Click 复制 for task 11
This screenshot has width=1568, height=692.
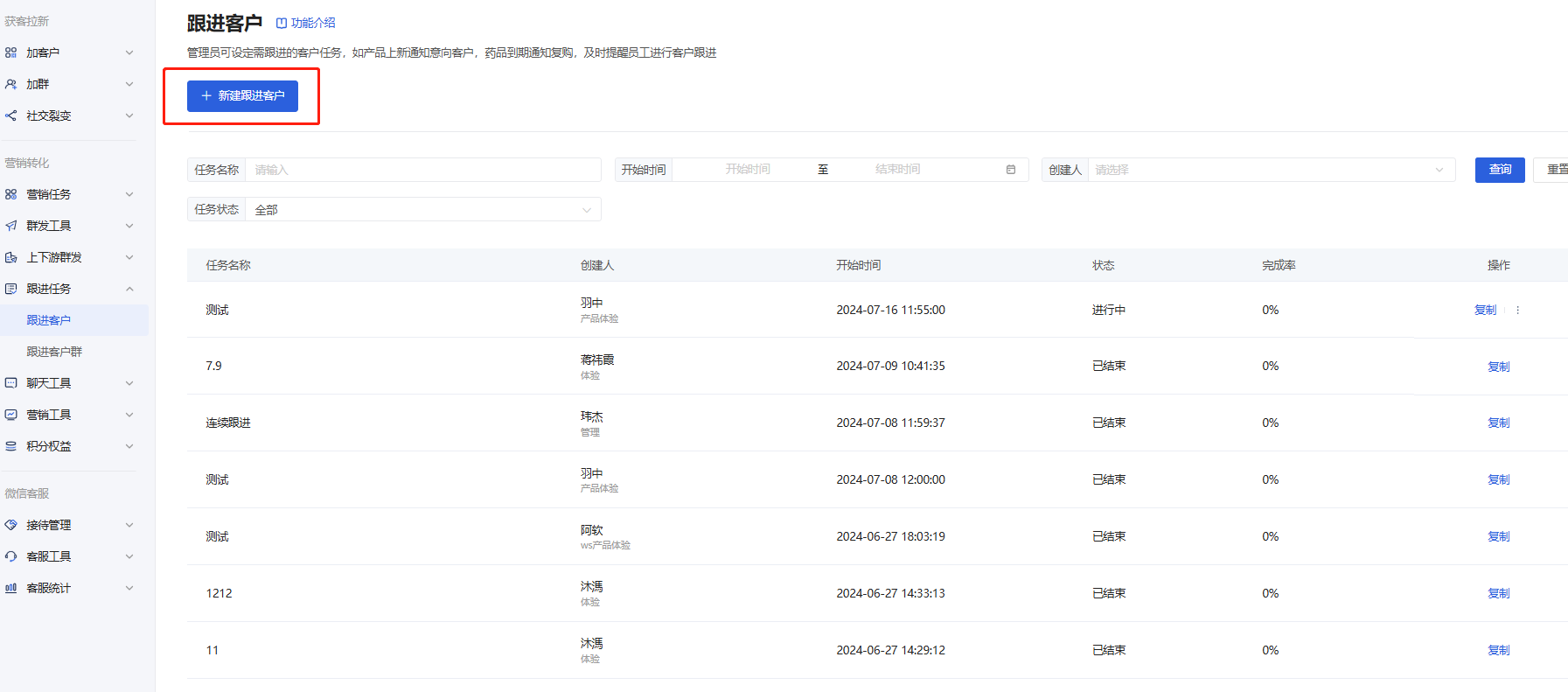(x=1499, y=650)
